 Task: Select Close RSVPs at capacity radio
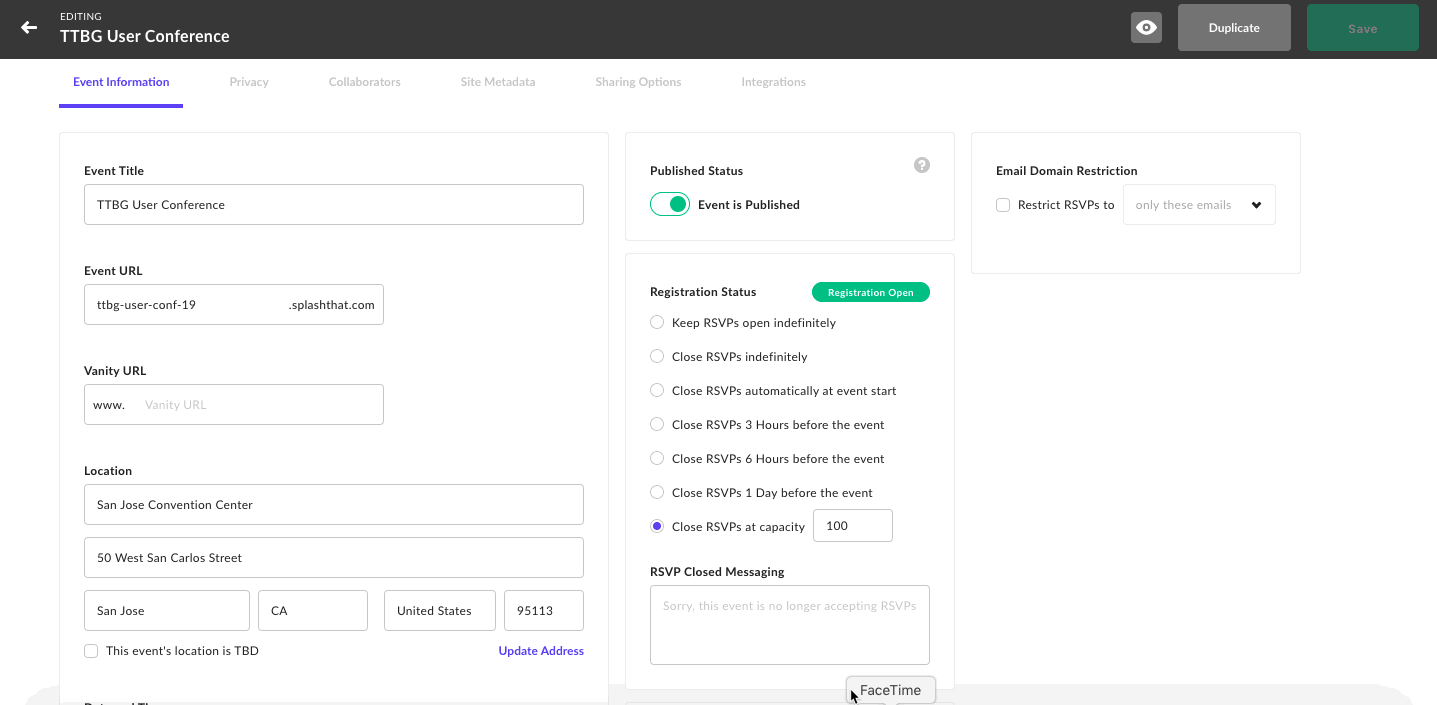click(x=657, y=526)
